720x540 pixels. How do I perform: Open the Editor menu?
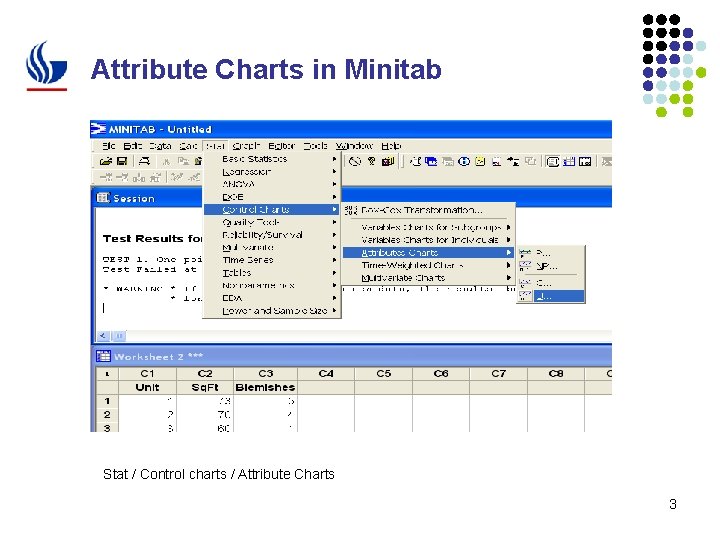[281, 146]
